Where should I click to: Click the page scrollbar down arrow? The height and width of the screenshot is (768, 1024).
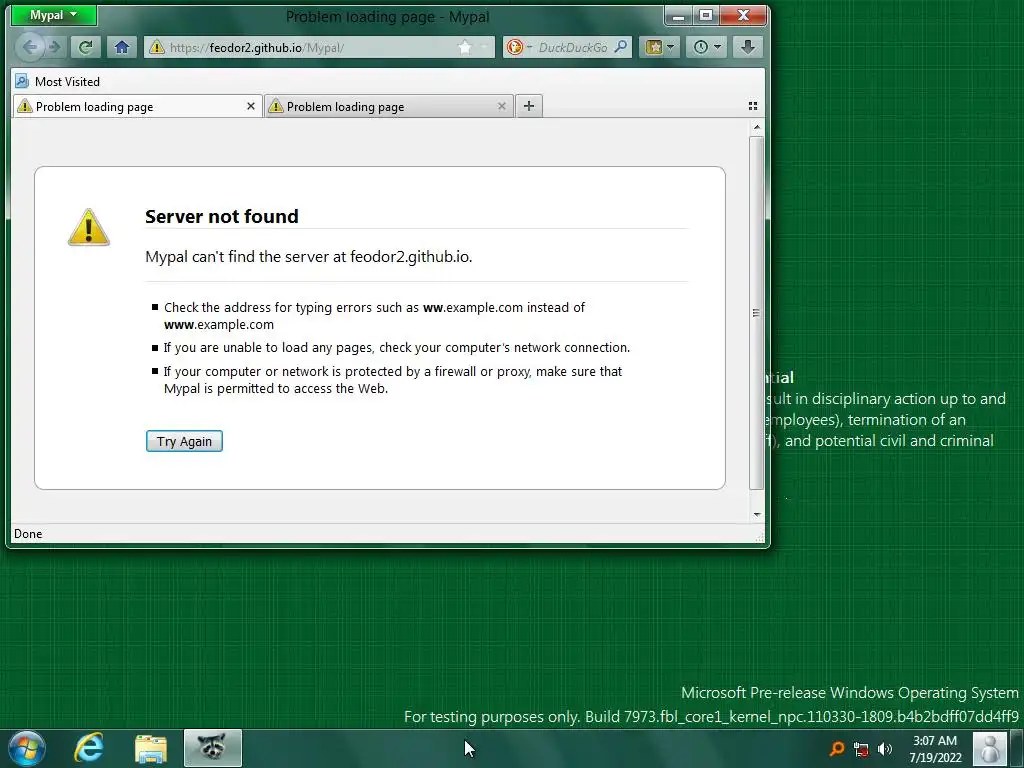(x=757, y=515)
